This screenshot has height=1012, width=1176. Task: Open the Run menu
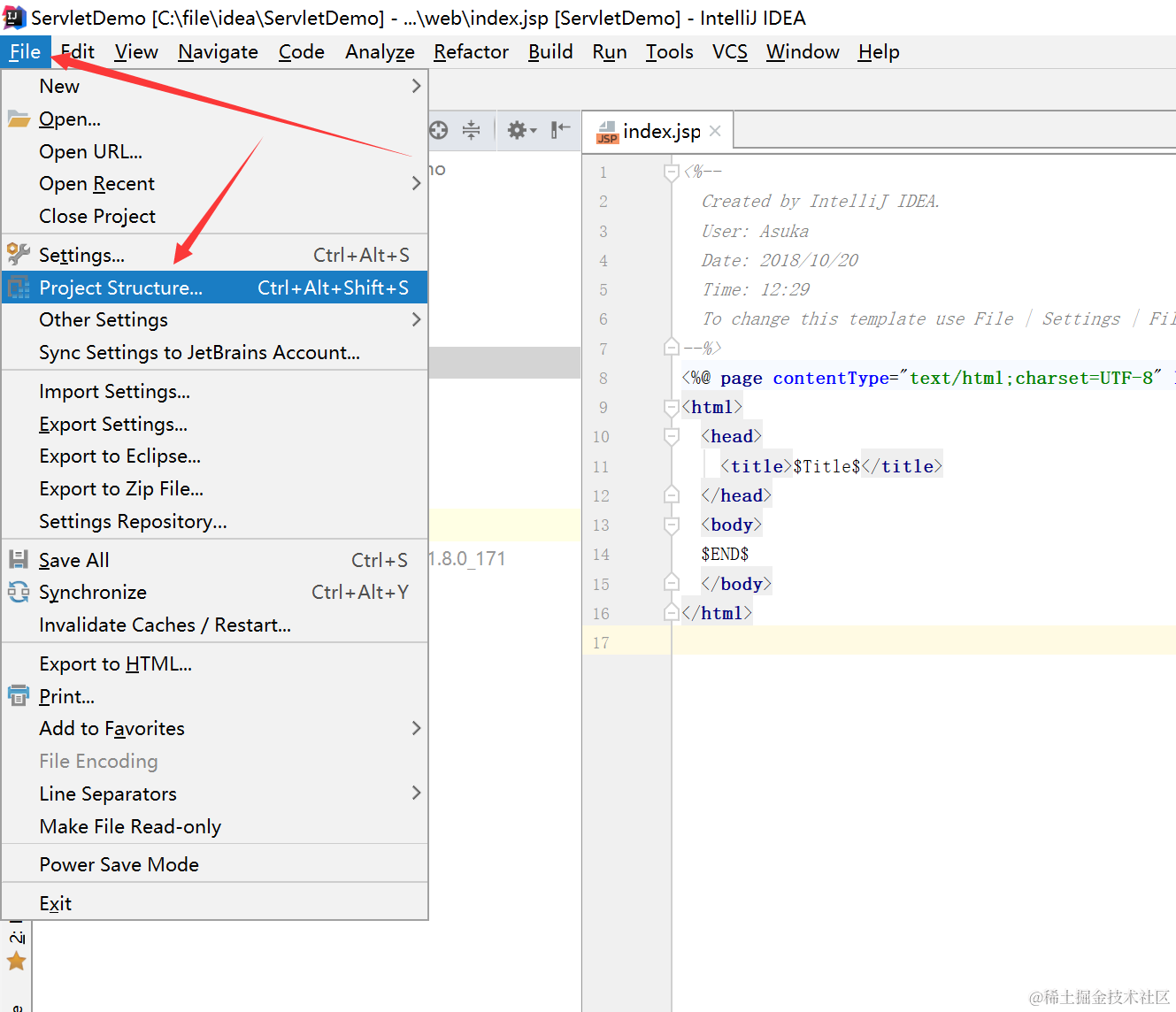[x=610, y=52]
